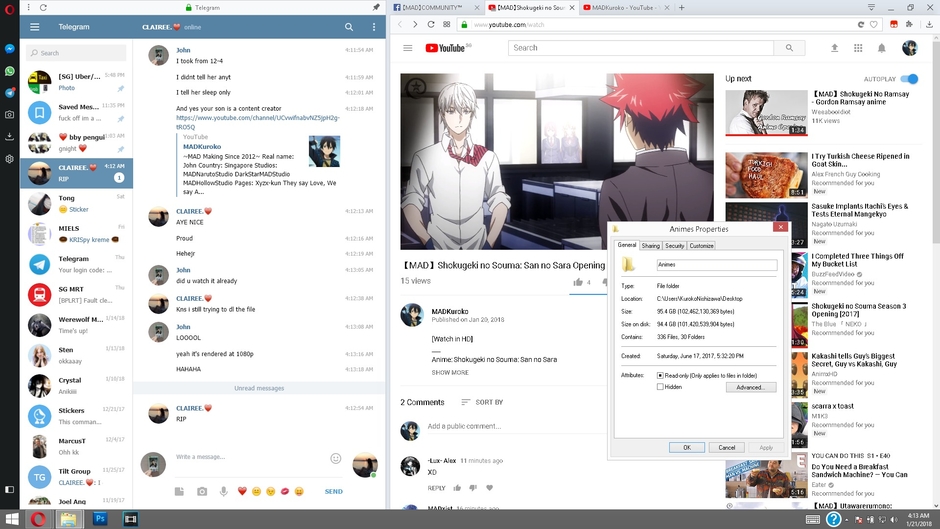Open WhatsApp in Opera sidebar
The width and height of the screenshot is (940, 529).
pyautogui.click(x=10, y=71)
